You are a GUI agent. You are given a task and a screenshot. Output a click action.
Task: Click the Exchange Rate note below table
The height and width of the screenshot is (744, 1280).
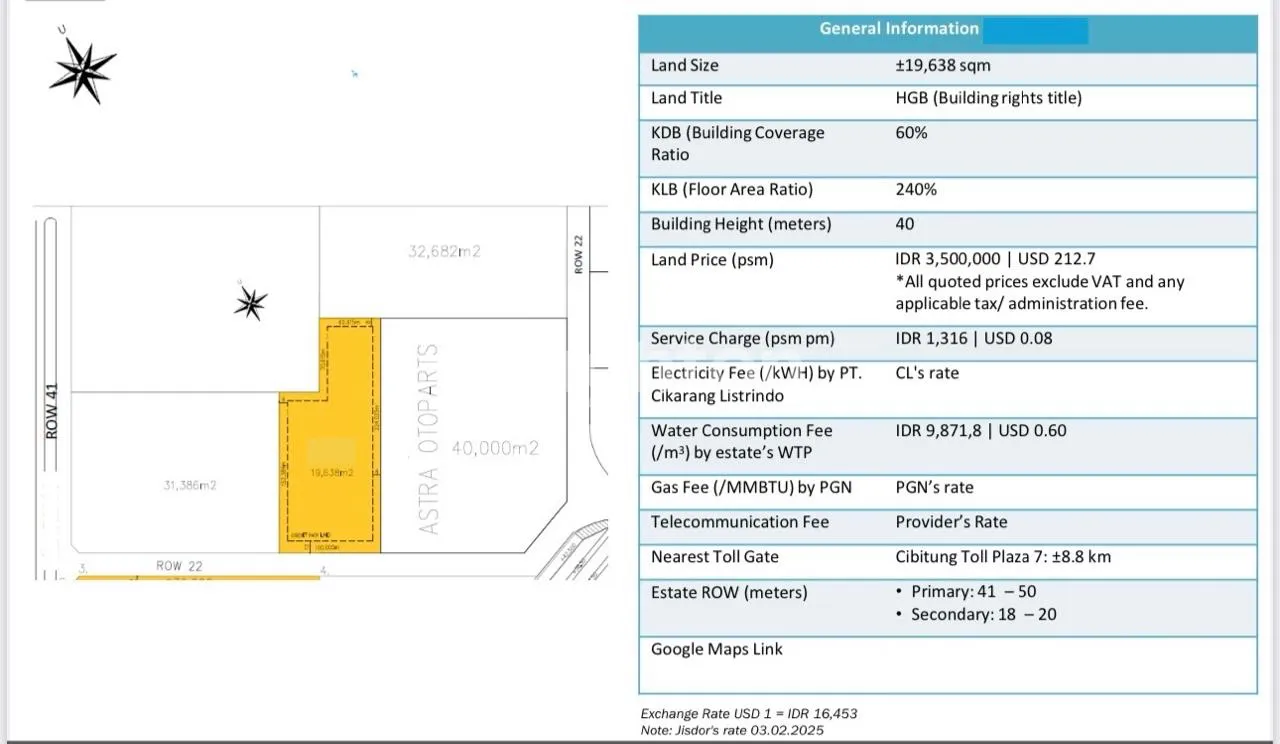click(749, 714)
